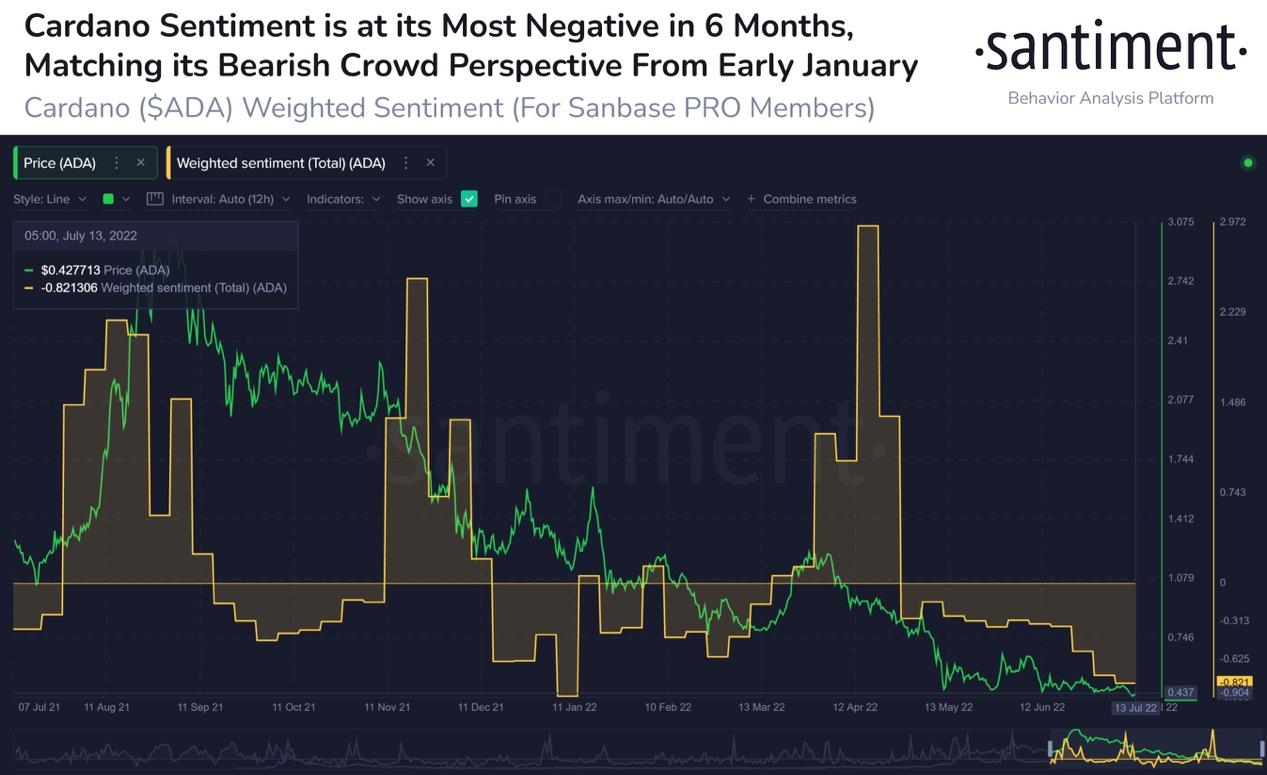This screenshot has width=1267, height=775.
Task: Click the plus icon beside Combine metrics
Action: (x=752, y=199)
